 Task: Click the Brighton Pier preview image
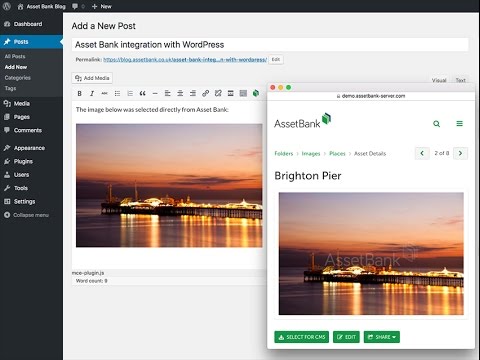coord(371,254)
